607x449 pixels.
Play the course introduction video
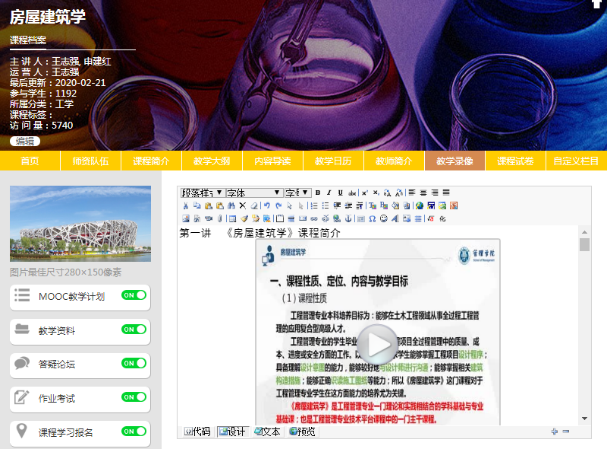[x=379, y=346]
